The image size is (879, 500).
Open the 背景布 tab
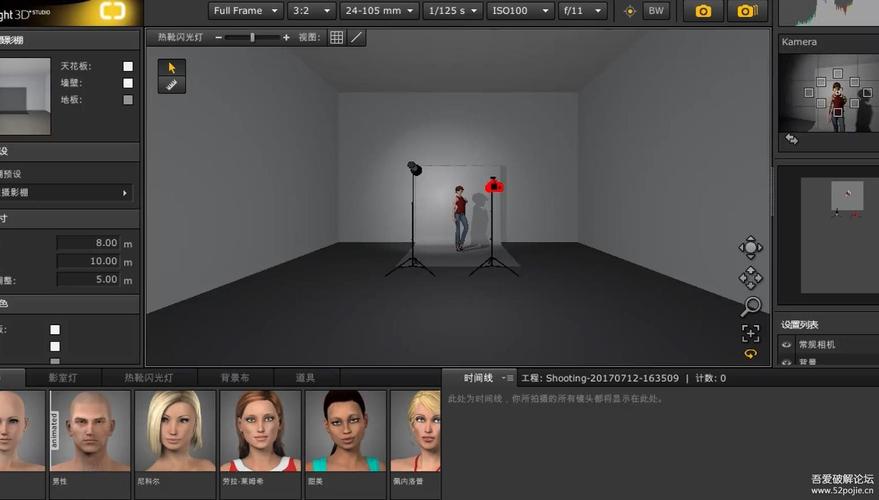(x=235, y=378)
